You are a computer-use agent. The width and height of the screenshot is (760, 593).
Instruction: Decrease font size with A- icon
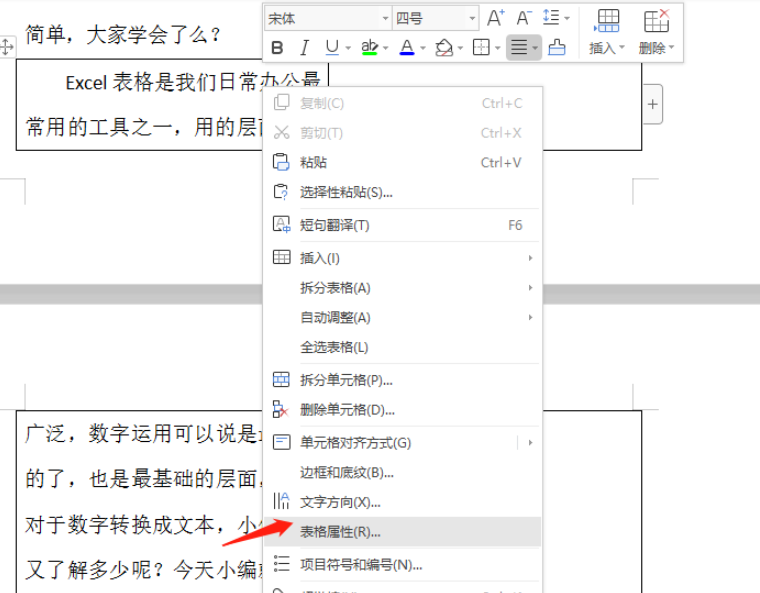point(523,18)
